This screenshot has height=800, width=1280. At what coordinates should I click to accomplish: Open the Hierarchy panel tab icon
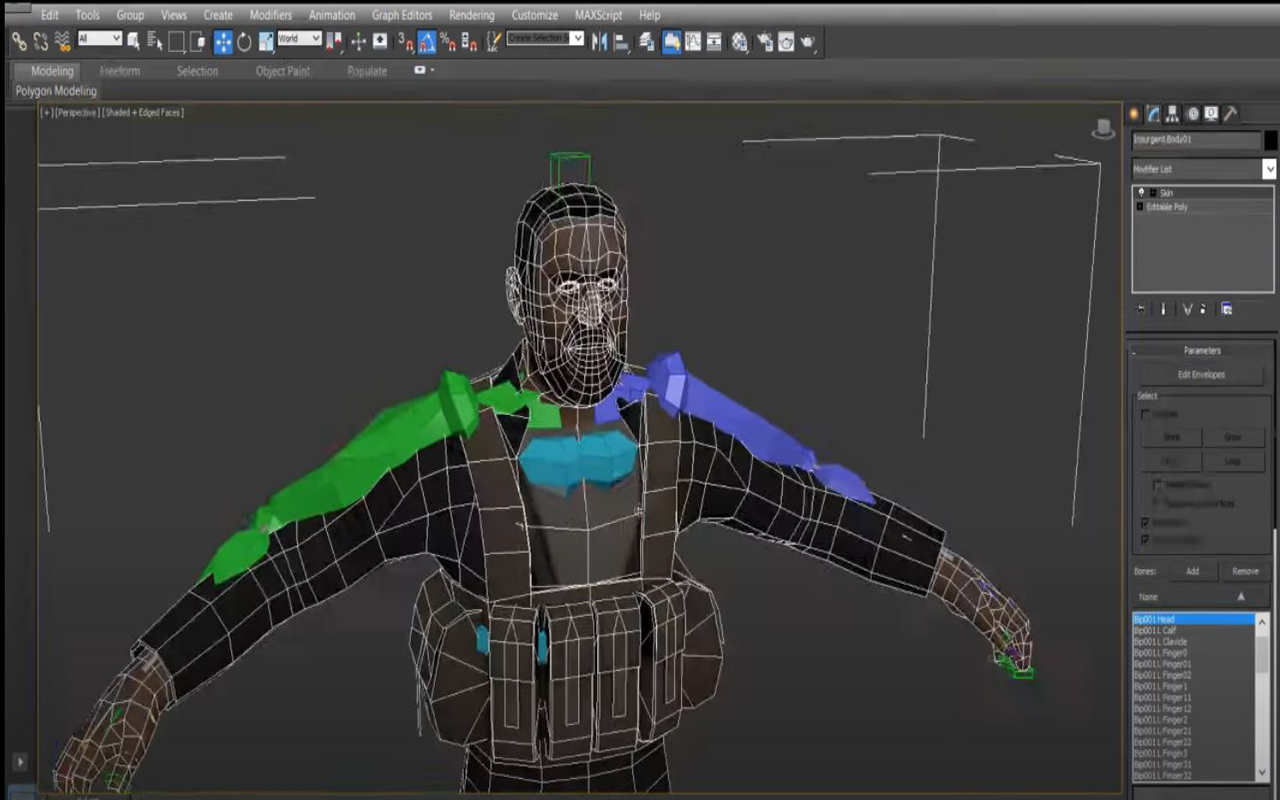pos(1172,113)
